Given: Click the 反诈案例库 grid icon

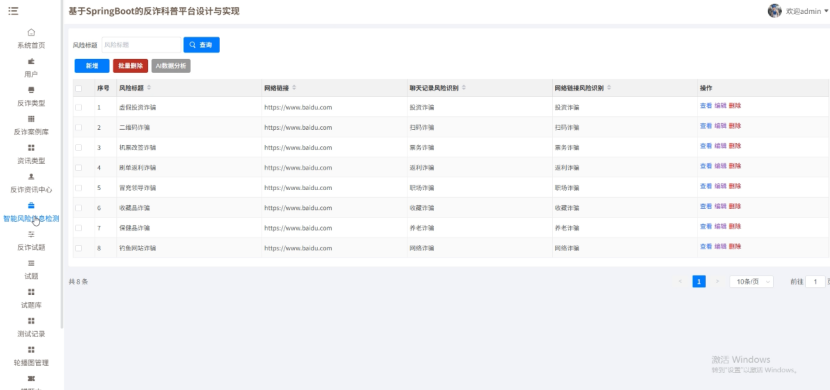Looking at the screenshot, I should pyautogui.click(x=31, y=119).
